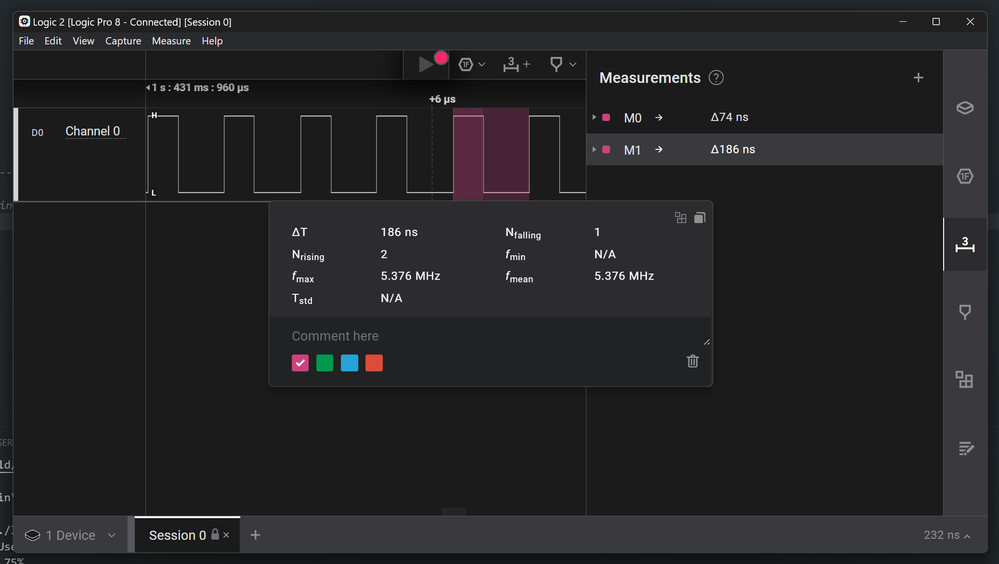The height and width of the screenshot is (564, 999).
Task: Open the Analyzers panel hexagon sidebar icon
Action: pos(964,176)
